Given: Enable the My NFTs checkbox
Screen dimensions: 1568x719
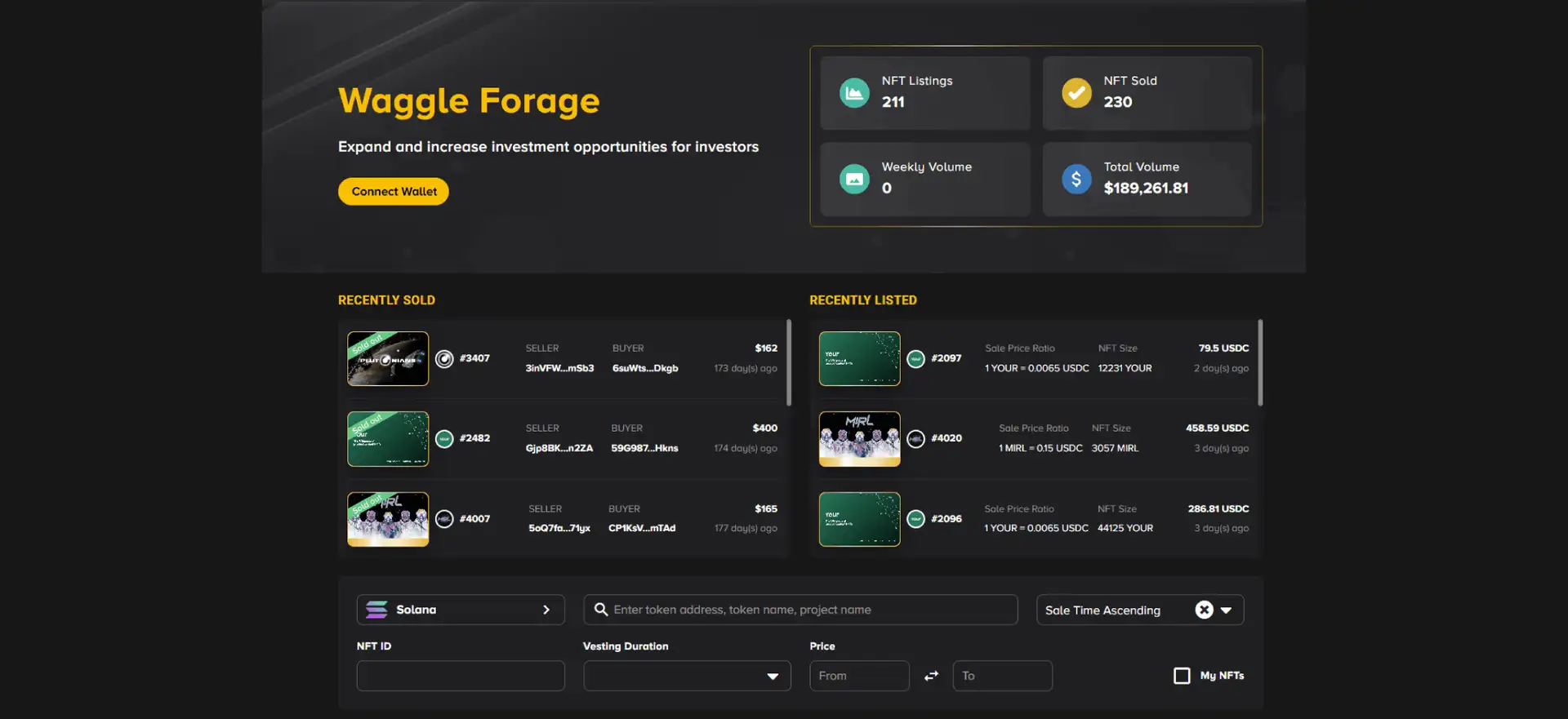Looking at the screenshot, I should click(x=1182, y=676).
